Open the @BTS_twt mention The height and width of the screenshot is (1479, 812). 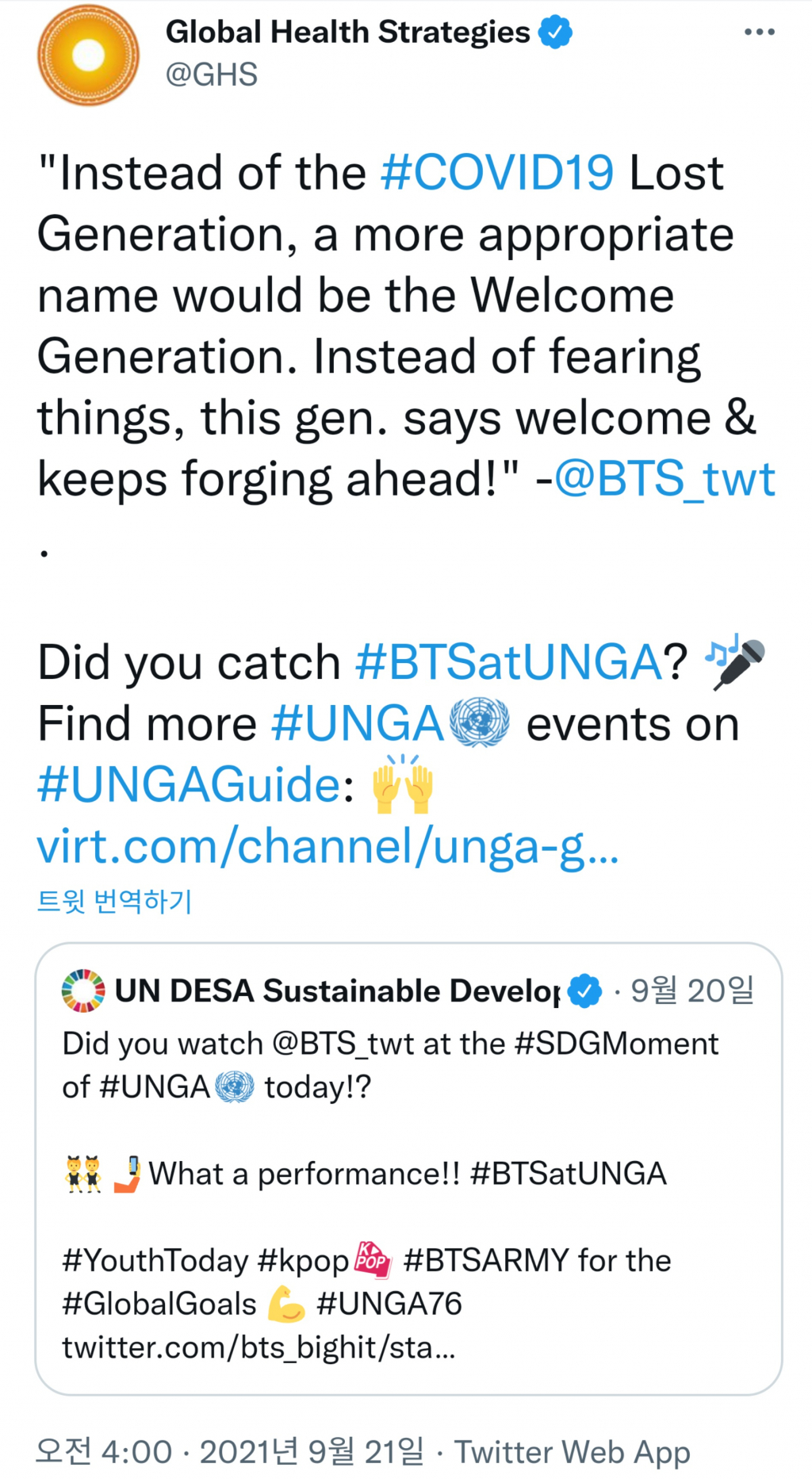point(665,479)
